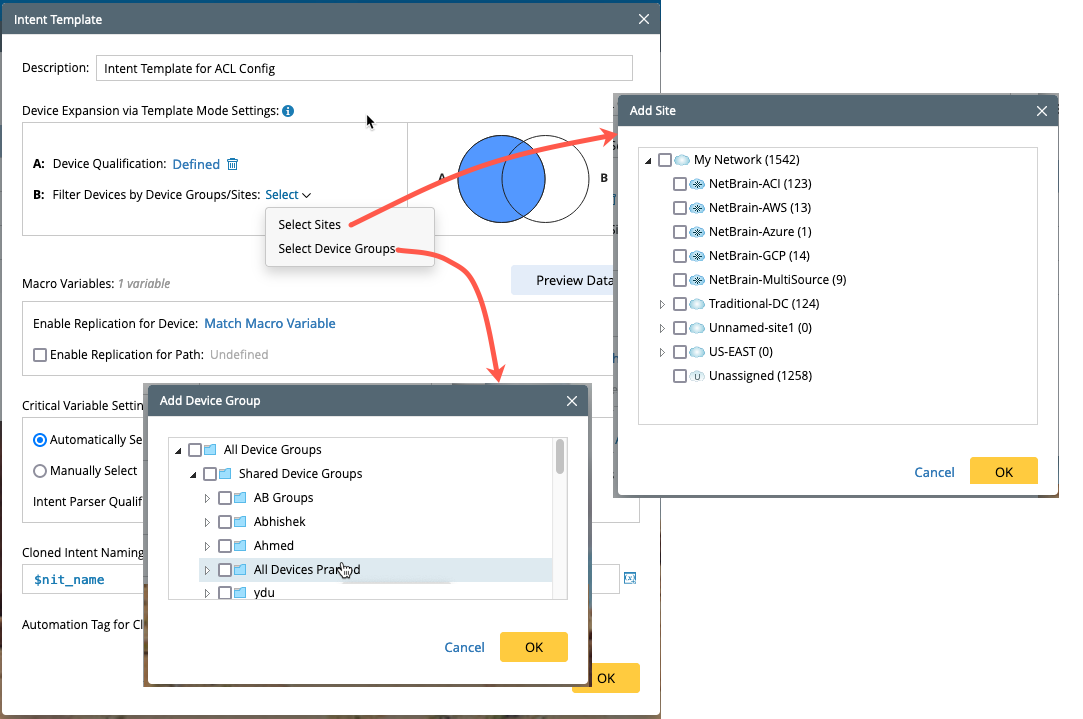Expand the Ahmed folder node

click(207, 546)
